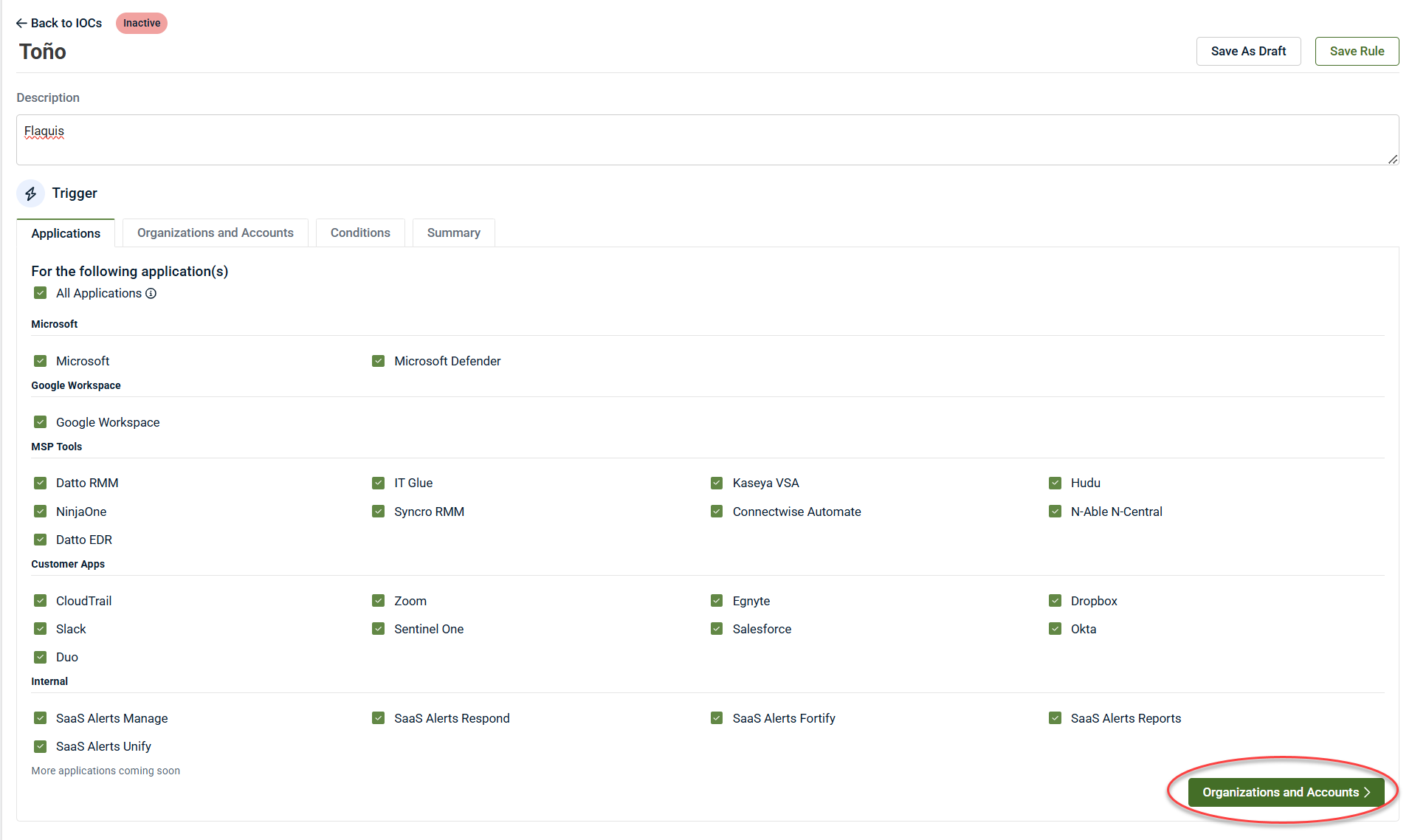Uncheck the All Applications checkbox
Screen dimensions: 1412x840
(41, 294)
